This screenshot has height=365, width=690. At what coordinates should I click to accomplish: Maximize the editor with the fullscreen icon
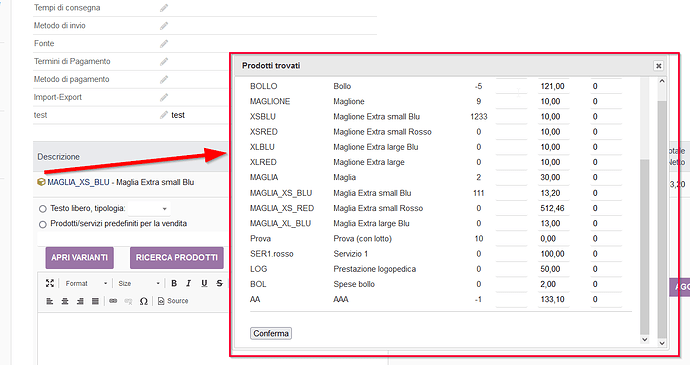pos(50,283)
